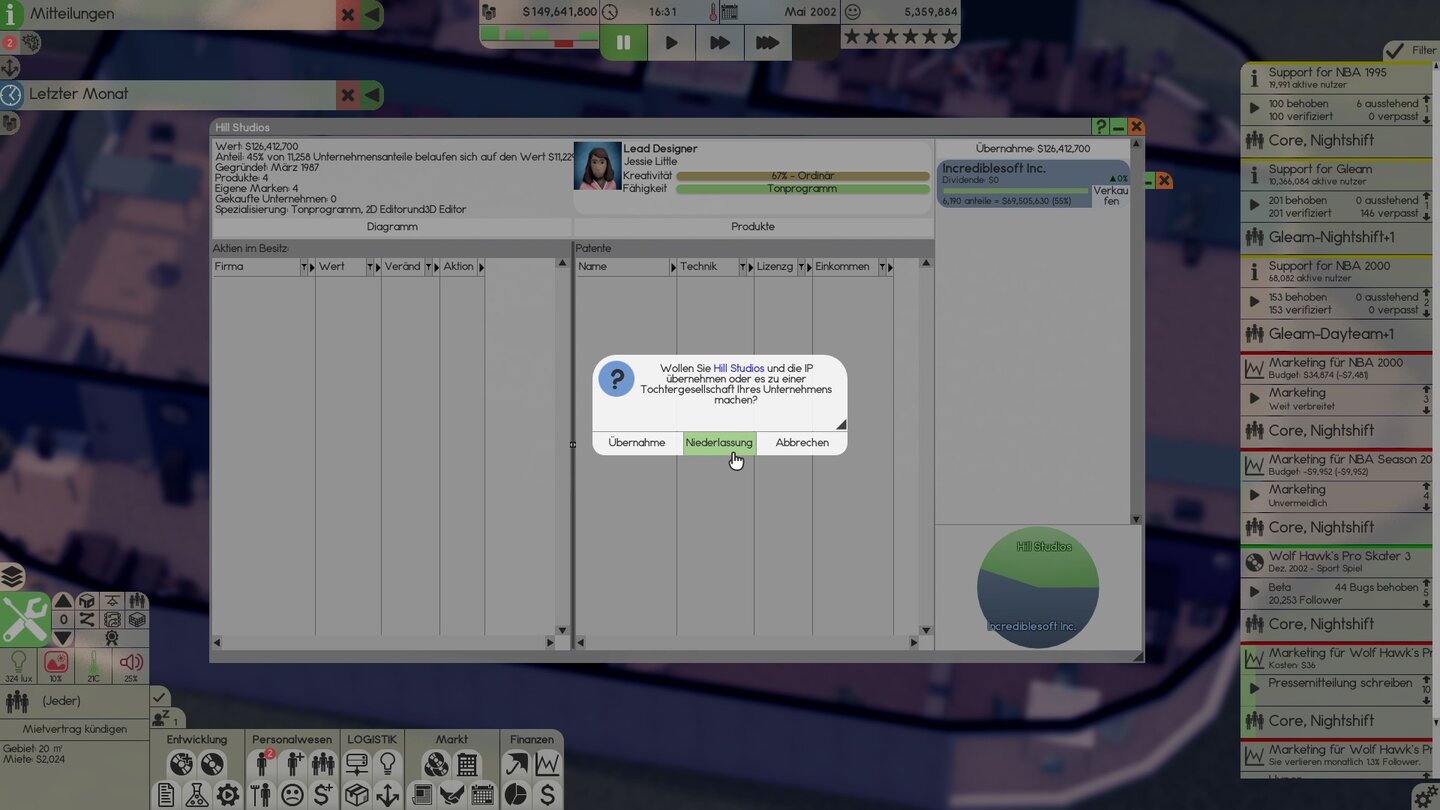Show the speaker noise overlay
Screen dimensions: 1440x810
point(131,665)
